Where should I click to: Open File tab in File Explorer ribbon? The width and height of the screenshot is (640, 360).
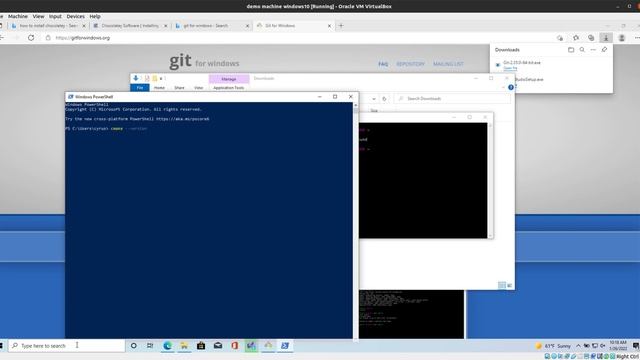(140, 88)
